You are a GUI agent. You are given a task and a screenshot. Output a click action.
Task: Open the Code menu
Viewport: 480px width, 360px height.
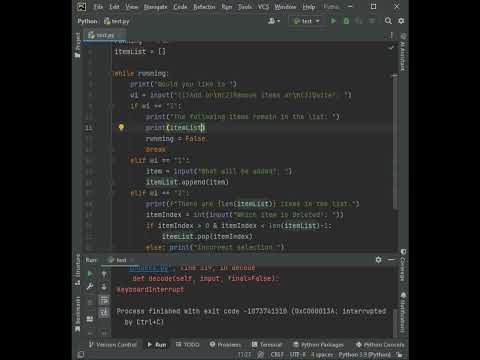click(x=180, y=7)
